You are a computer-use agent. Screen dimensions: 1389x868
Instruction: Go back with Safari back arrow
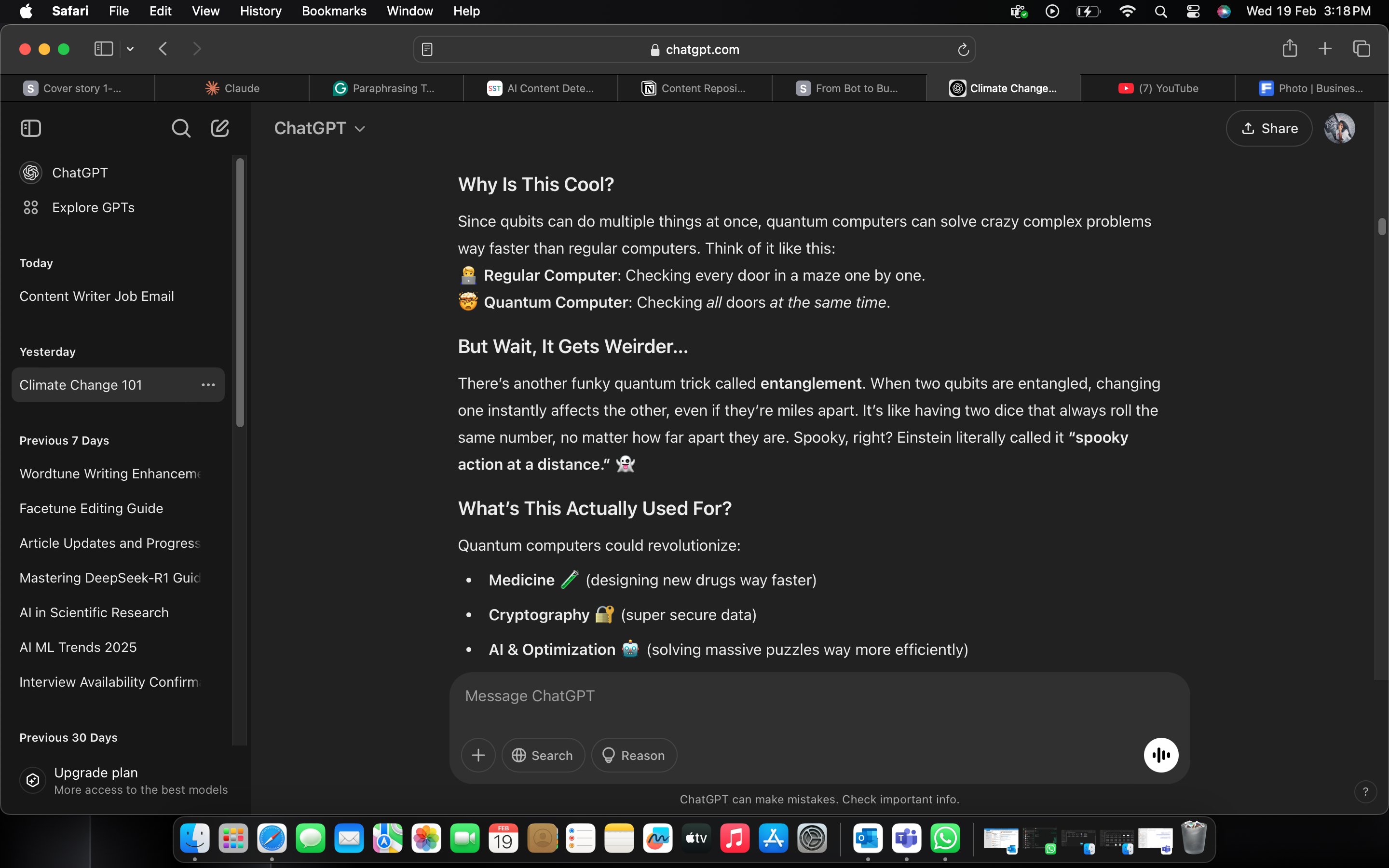coord(163,49)
